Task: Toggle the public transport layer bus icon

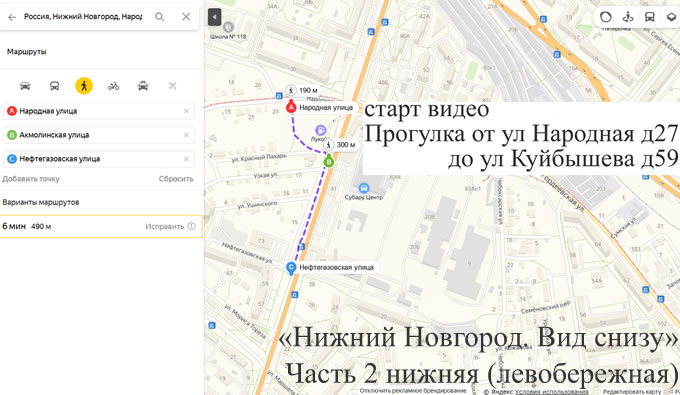Action: point(650,17)
